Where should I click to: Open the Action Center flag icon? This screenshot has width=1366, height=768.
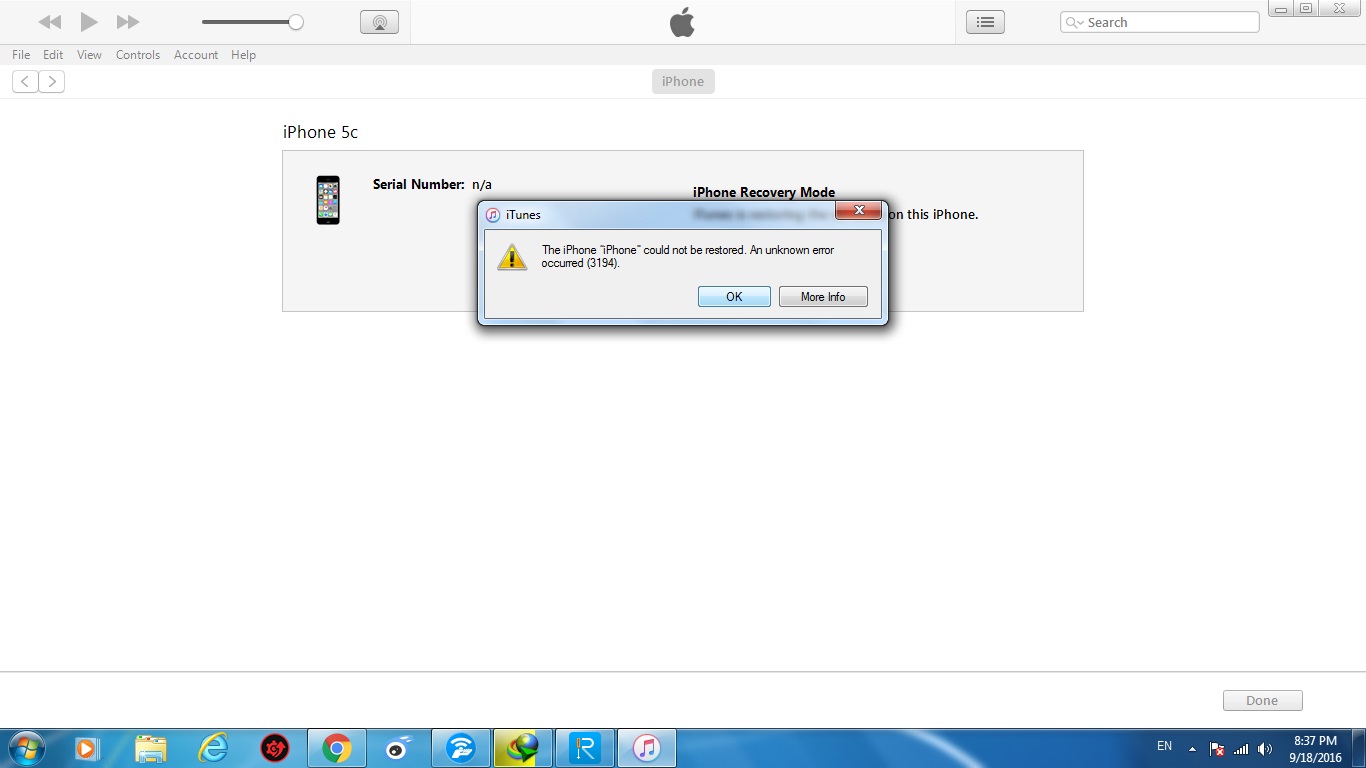[1217, 749]
